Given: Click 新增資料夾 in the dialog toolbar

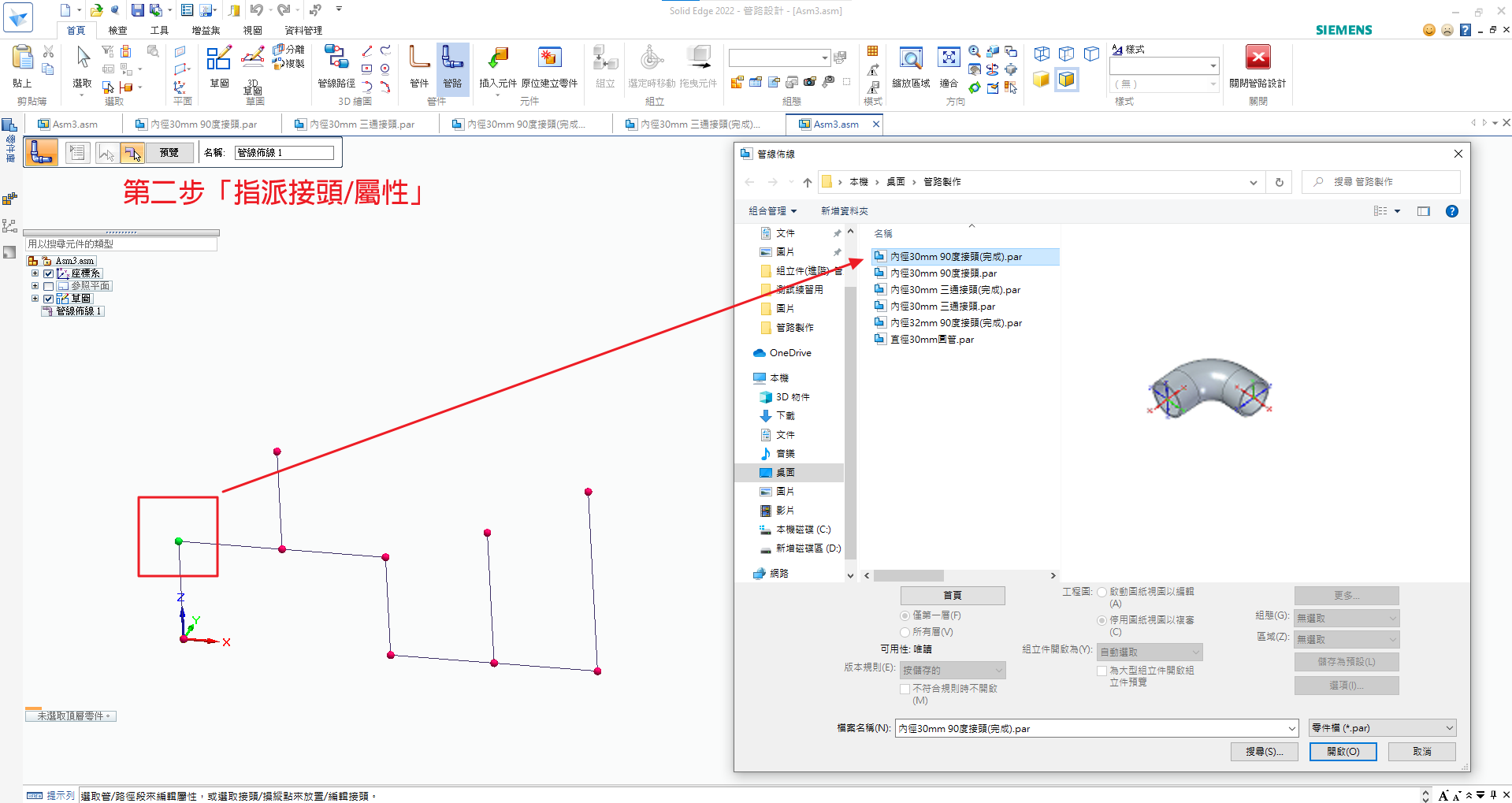Looking at the screenshot, I should coord(844,211).
